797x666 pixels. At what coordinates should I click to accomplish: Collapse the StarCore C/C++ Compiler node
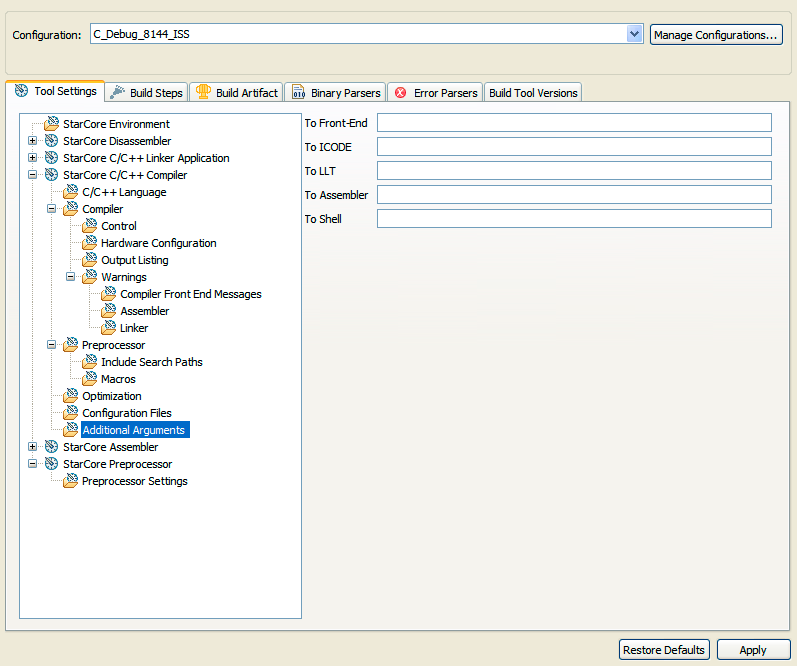[33, 175]
